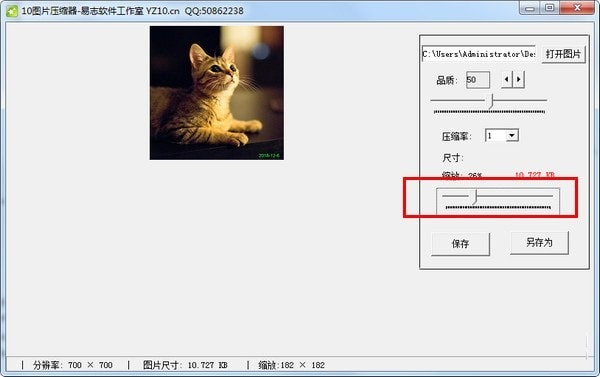Close the image compressor window
Viewport: 600px width, 377px height.
[x=577, y=8]
